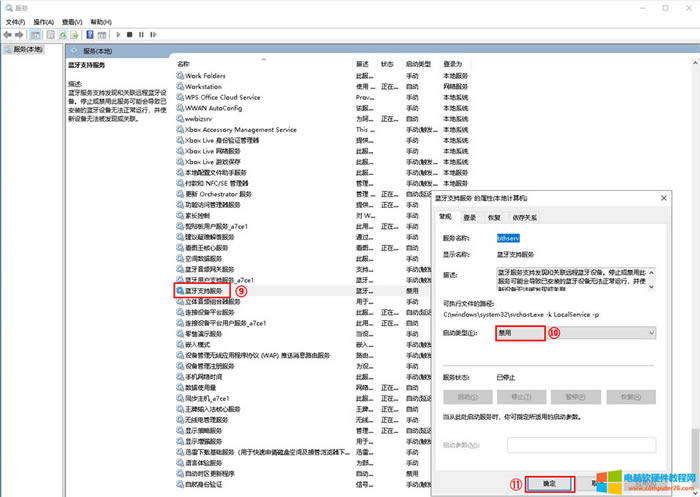Select the 蓝牙支持服务 row in services list
This screenshot has width=700, height=497.
click(x=203, y=291)
